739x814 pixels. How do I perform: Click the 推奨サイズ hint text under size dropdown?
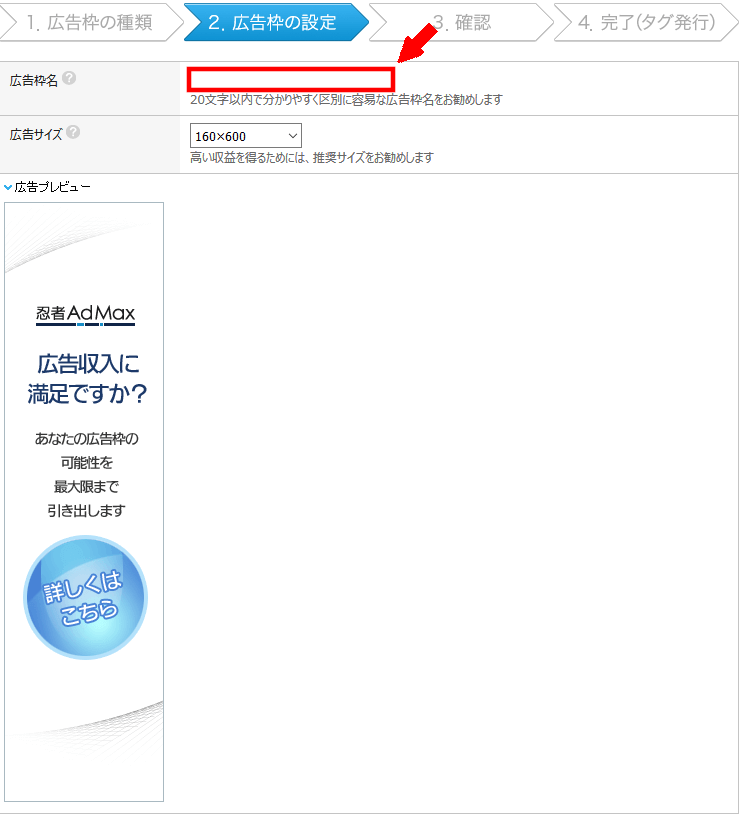coord(311,157)
